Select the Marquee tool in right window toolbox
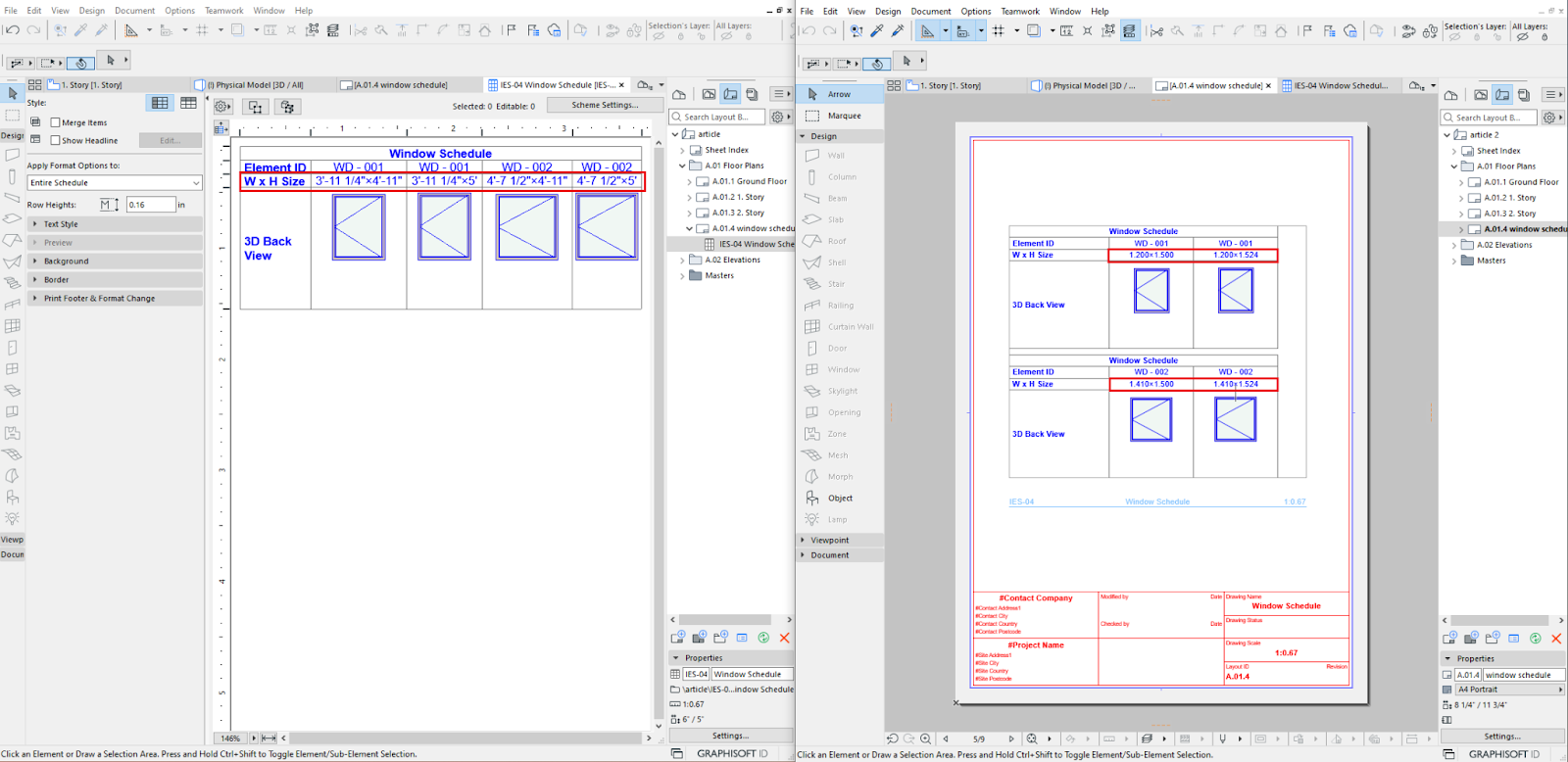This screenshot has width=1568, height=762. click(840, 116)
